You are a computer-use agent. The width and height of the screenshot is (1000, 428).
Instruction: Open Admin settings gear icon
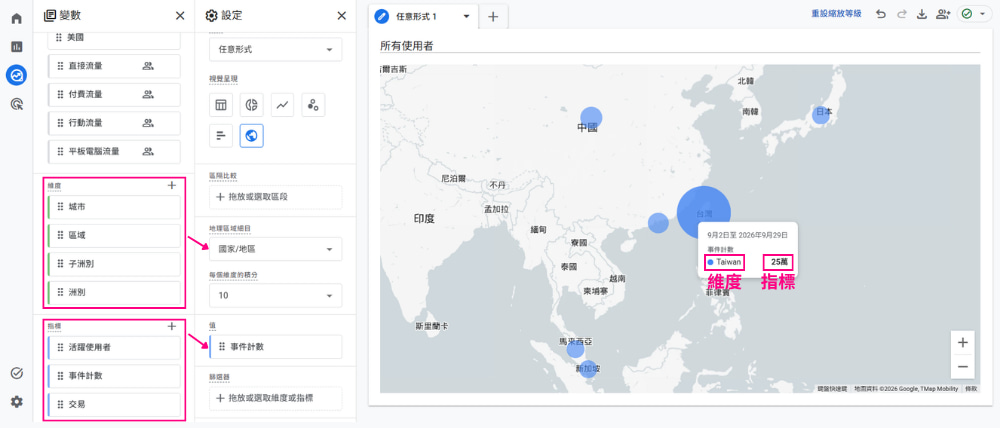click(x=17, y=402)
